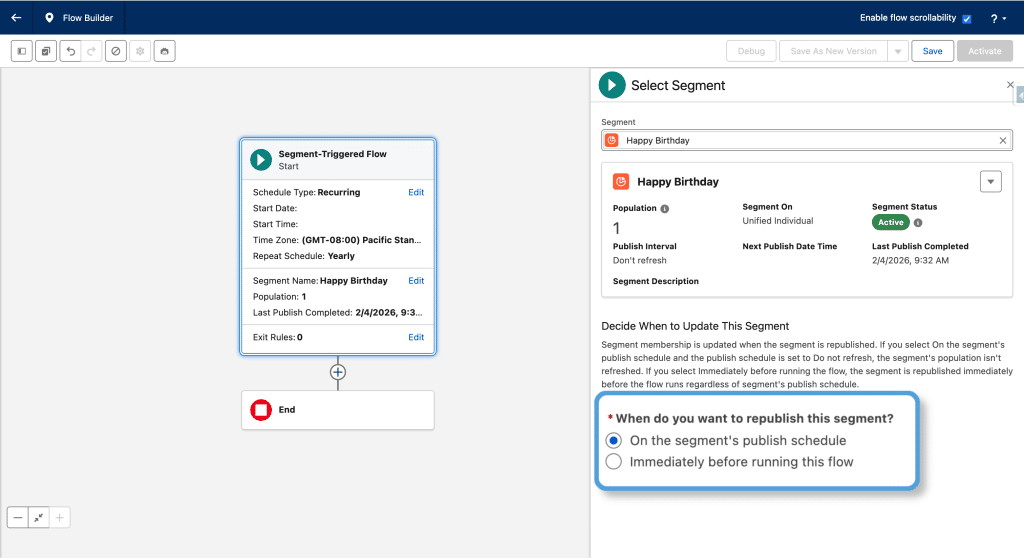Toggle the left toolbox panel icon

pos(21,51)
